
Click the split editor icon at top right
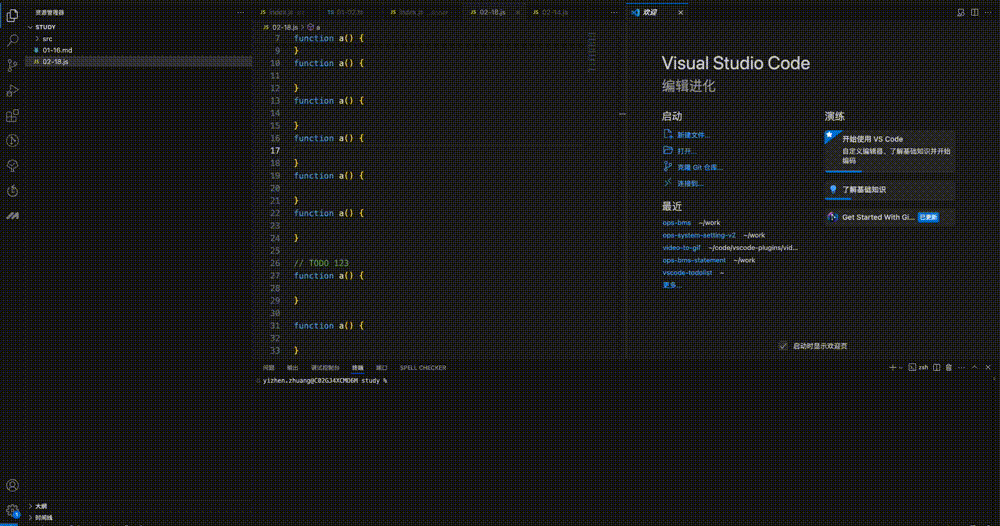pyautogui.click(x=974, y=12)
